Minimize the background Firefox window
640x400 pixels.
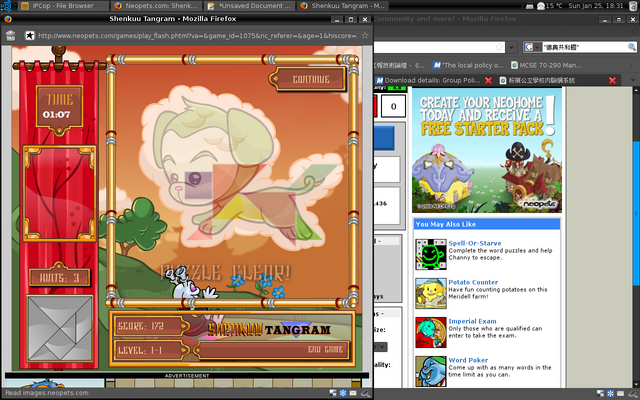[x=605, y=19]
